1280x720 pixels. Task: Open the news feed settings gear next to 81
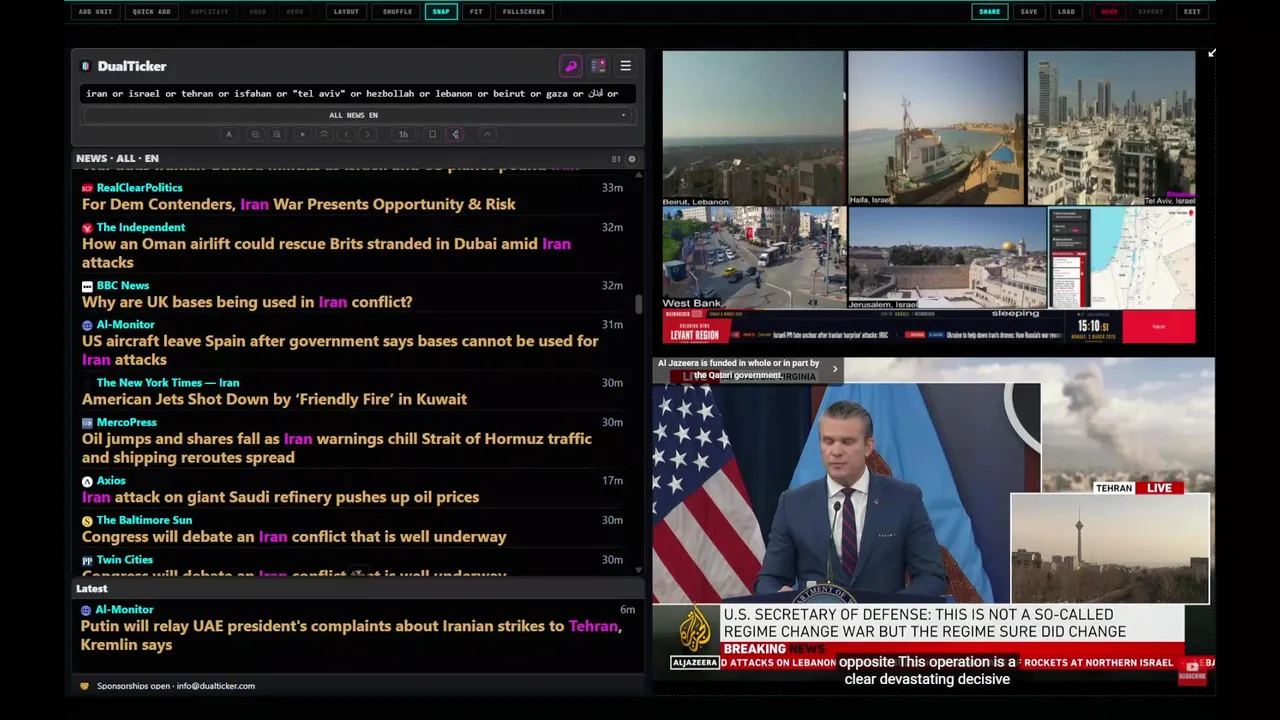[631, 159]
